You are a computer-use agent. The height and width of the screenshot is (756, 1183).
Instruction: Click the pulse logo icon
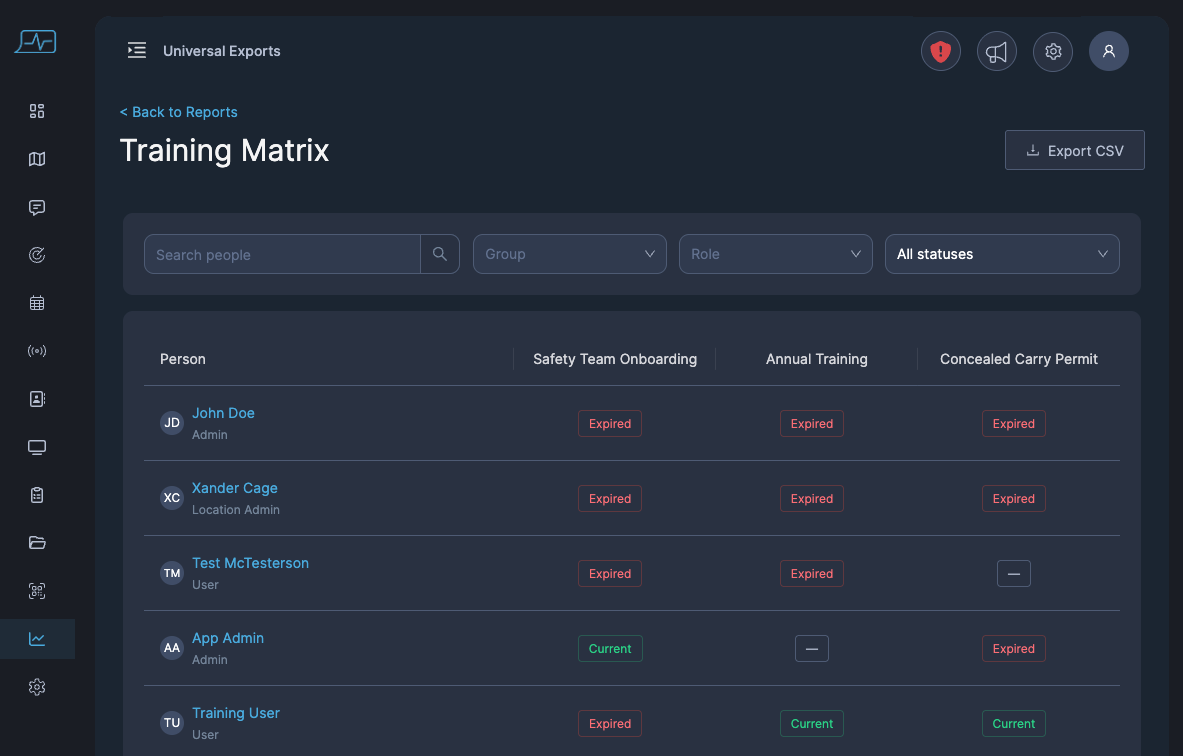(x=35, y=41)
